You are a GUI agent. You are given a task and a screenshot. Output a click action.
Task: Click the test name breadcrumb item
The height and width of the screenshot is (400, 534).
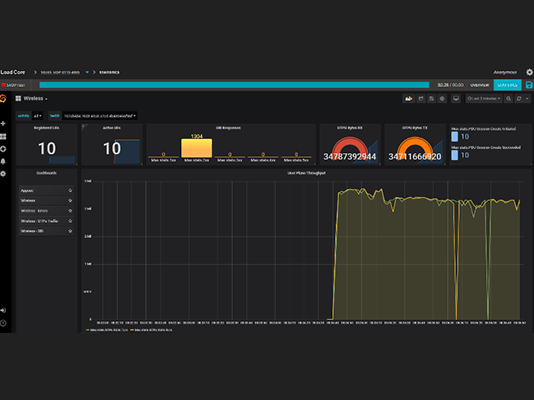60,72
